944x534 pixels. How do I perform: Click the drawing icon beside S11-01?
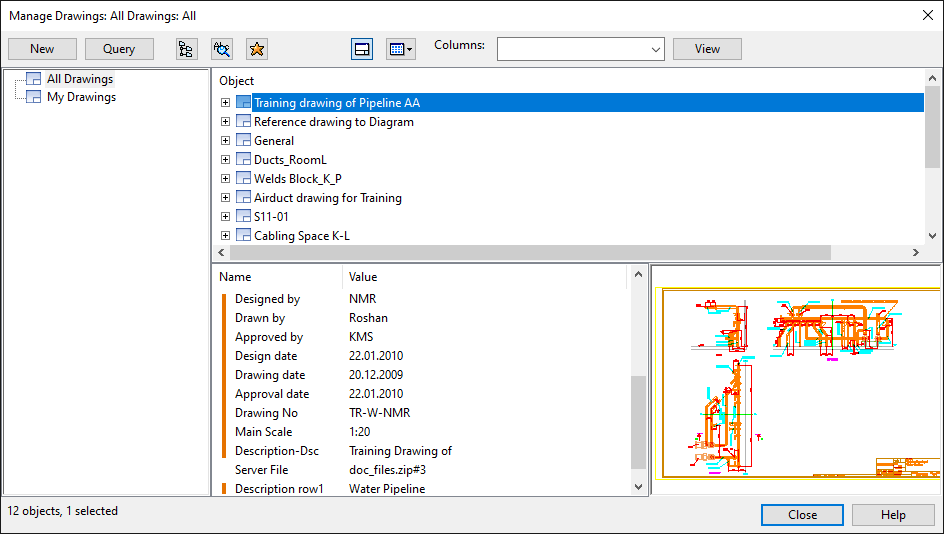(244, 217)
